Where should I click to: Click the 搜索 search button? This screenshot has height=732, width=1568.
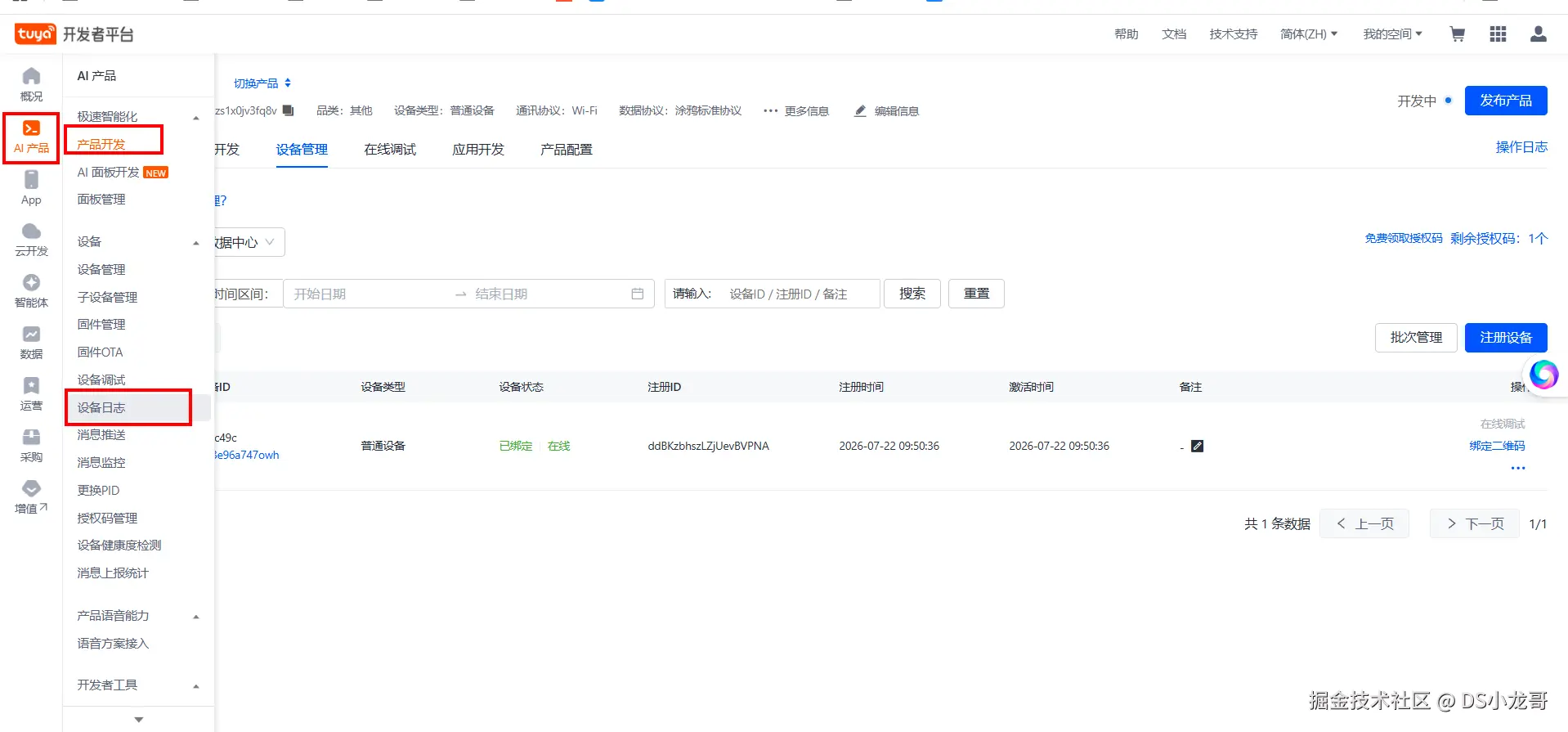coord(912,294)
